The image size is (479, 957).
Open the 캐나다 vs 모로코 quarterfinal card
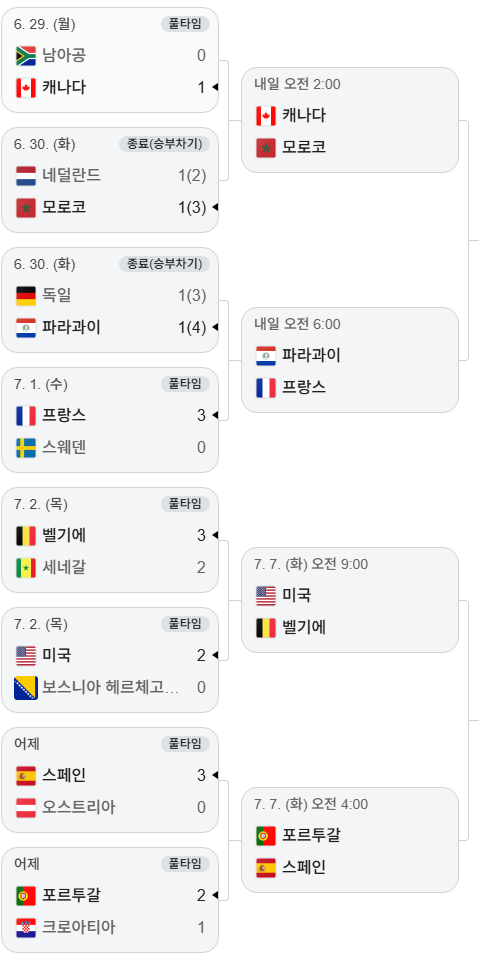(x=350, y=120)
